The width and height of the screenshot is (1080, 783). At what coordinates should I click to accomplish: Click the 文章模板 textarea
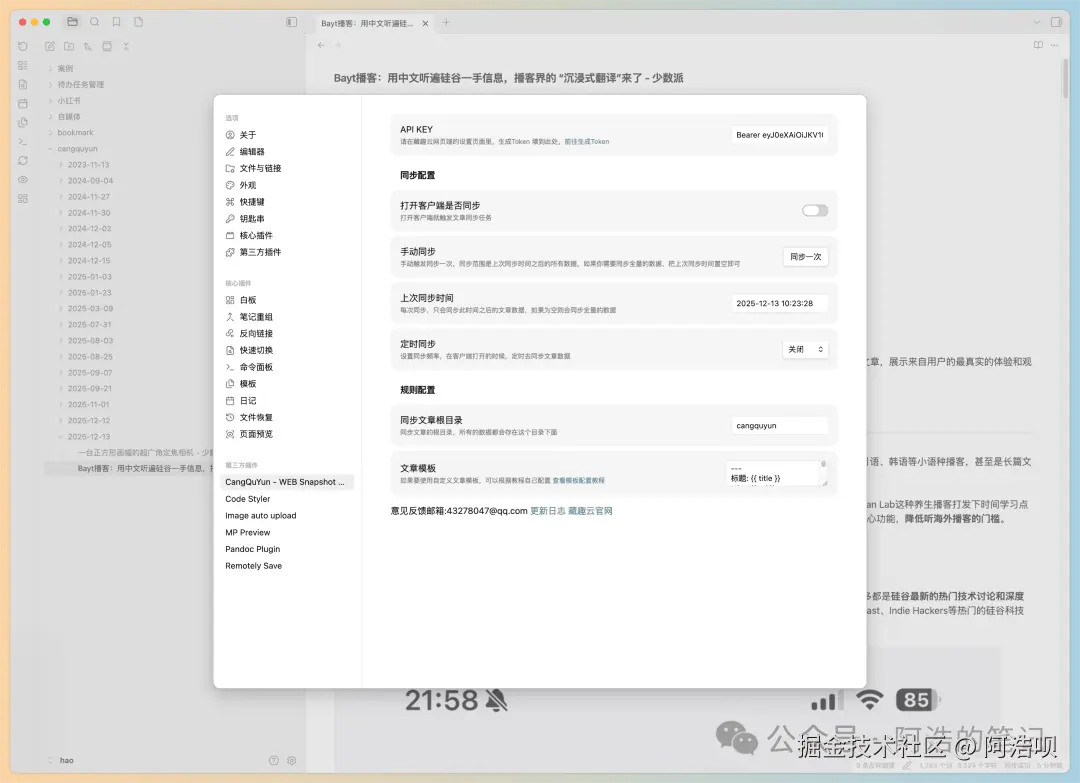click(776, 473)
